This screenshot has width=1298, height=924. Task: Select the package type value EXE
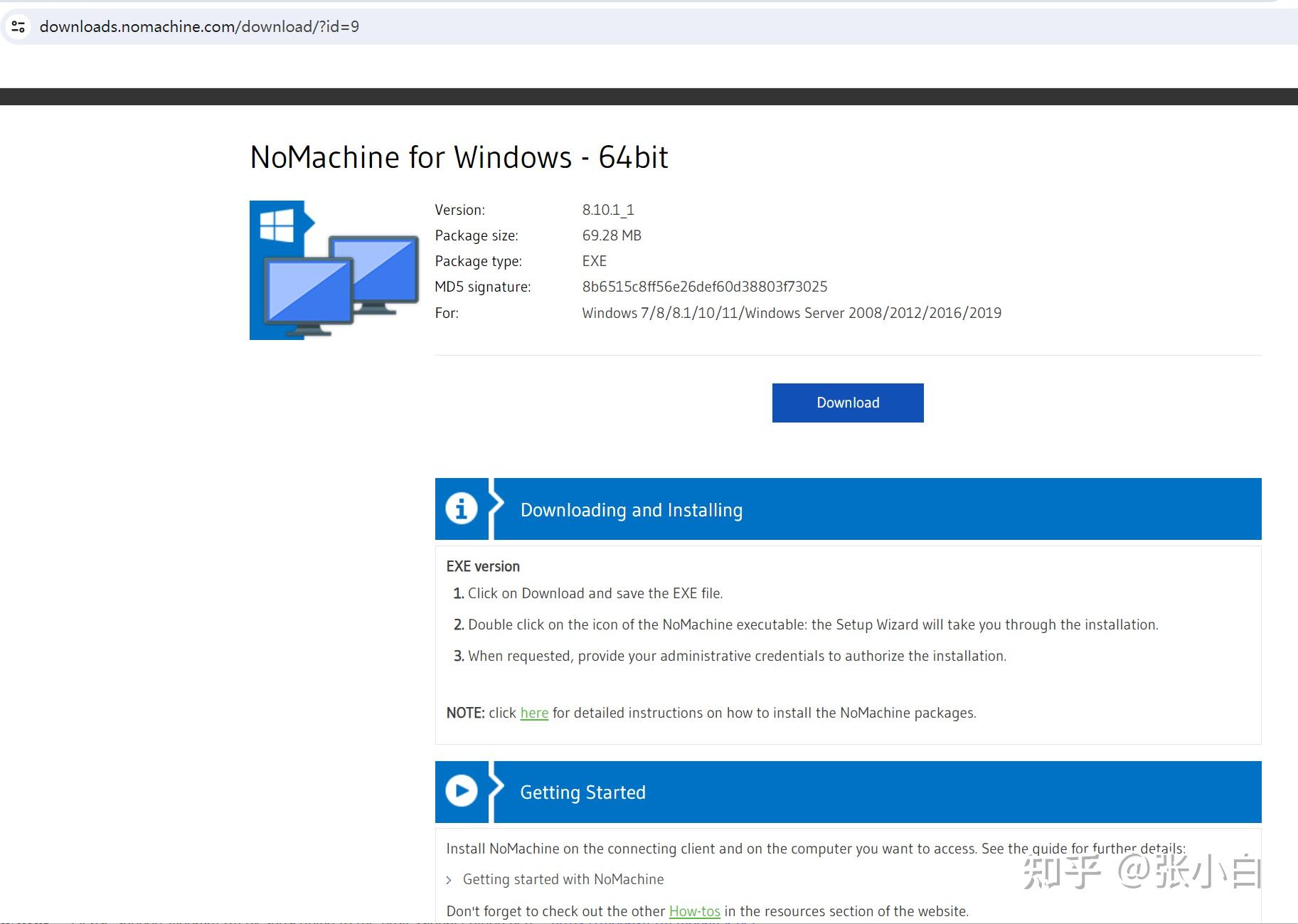pyautogui.click(x=595, y=261)
